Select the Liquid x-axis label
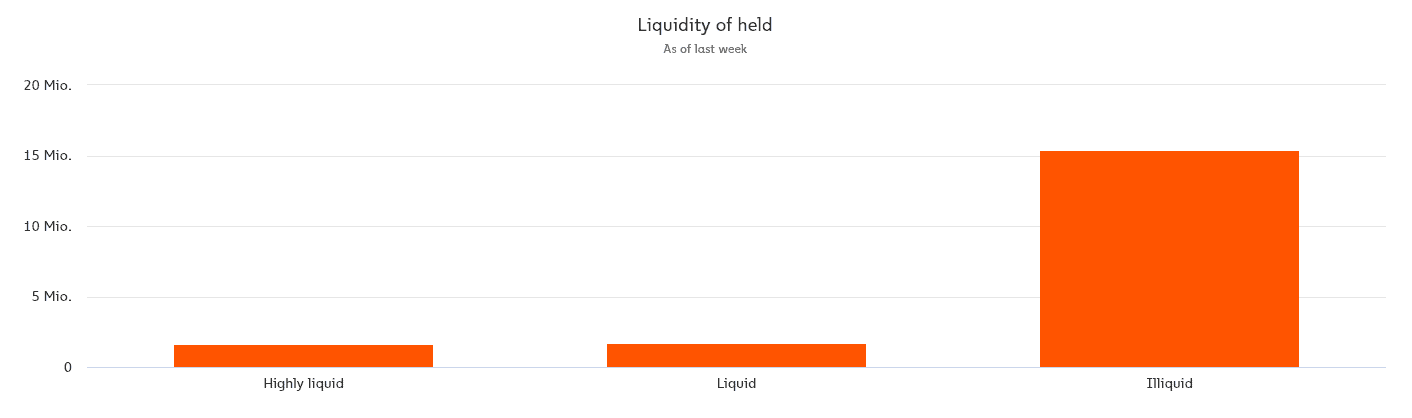 [x=736, y=383]
